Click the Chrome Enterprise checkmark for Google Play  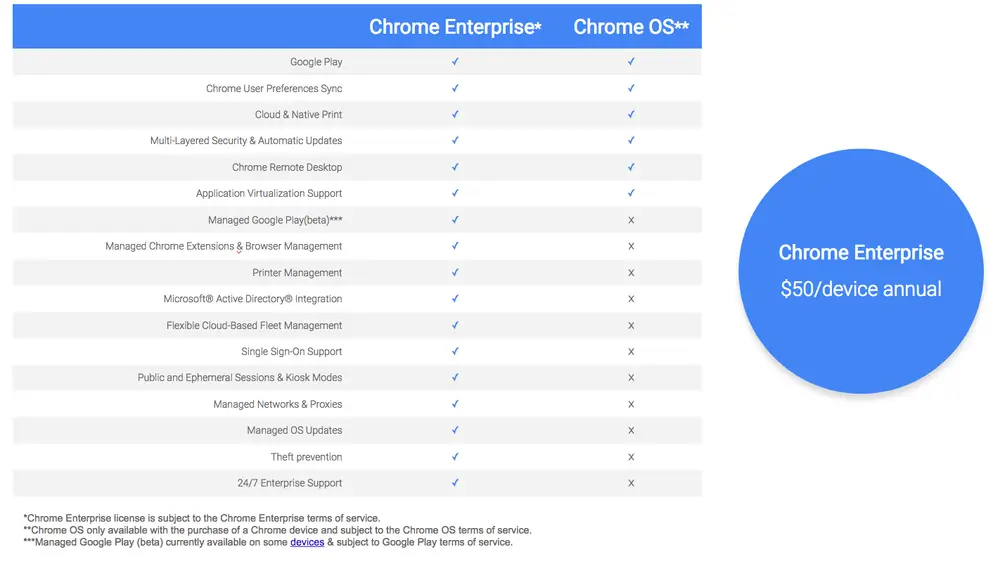[455, 62]
